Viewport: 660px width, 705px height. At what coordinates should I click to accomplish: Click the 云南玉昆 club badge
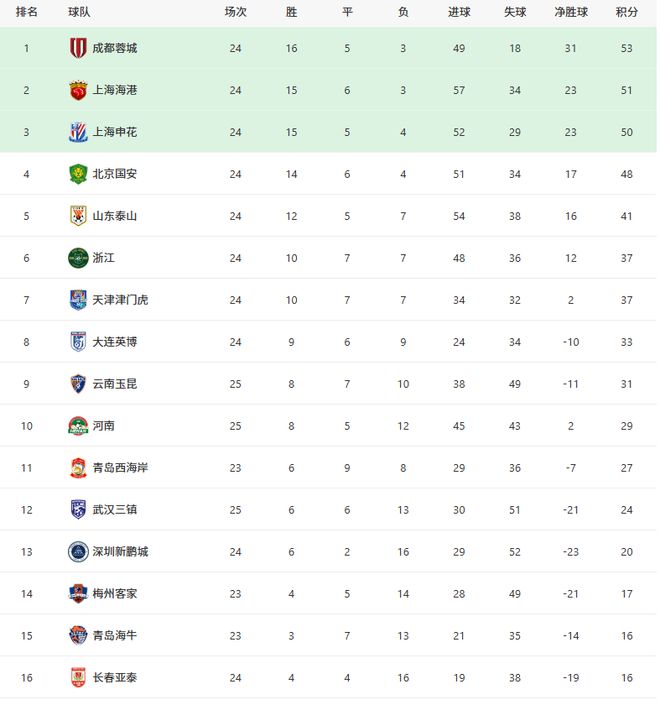tap(78, 384)
